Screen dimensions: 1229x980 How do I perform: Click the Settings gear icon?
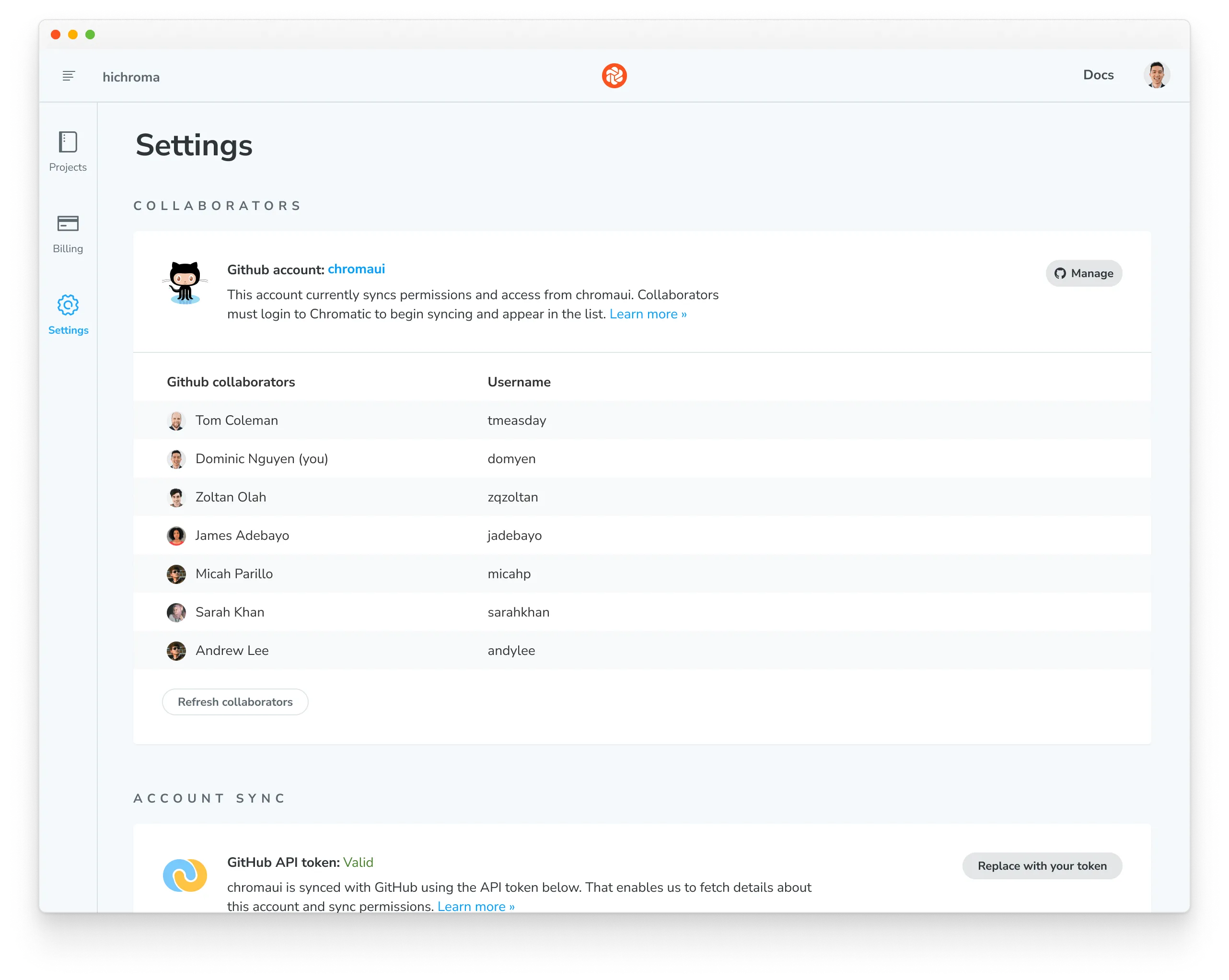click(x=68, y=305)
